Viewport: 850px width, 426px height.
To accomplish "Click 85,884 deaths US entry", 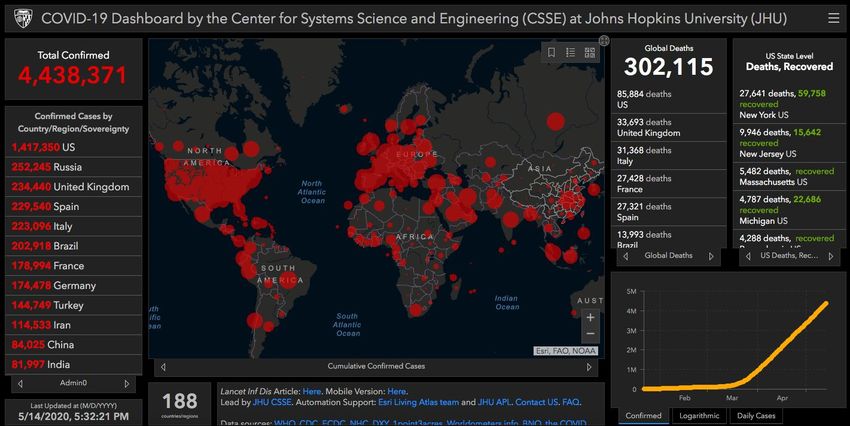I will tap(669, 99).
